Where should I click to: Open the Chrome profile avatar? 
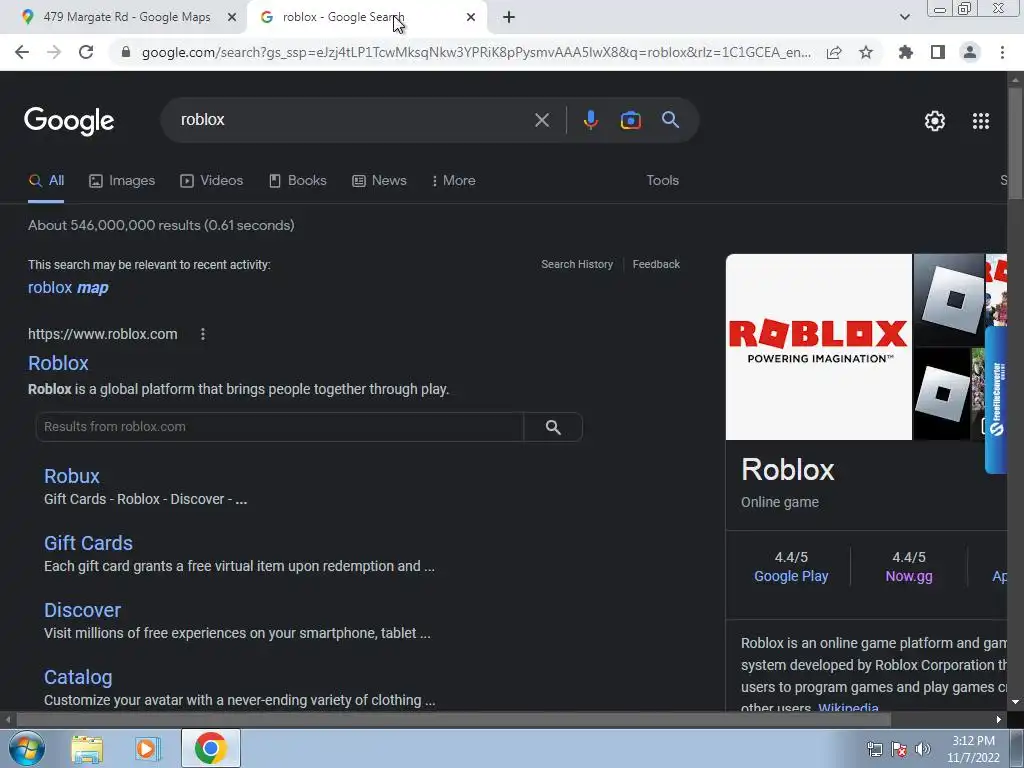(x=970, y=52)
